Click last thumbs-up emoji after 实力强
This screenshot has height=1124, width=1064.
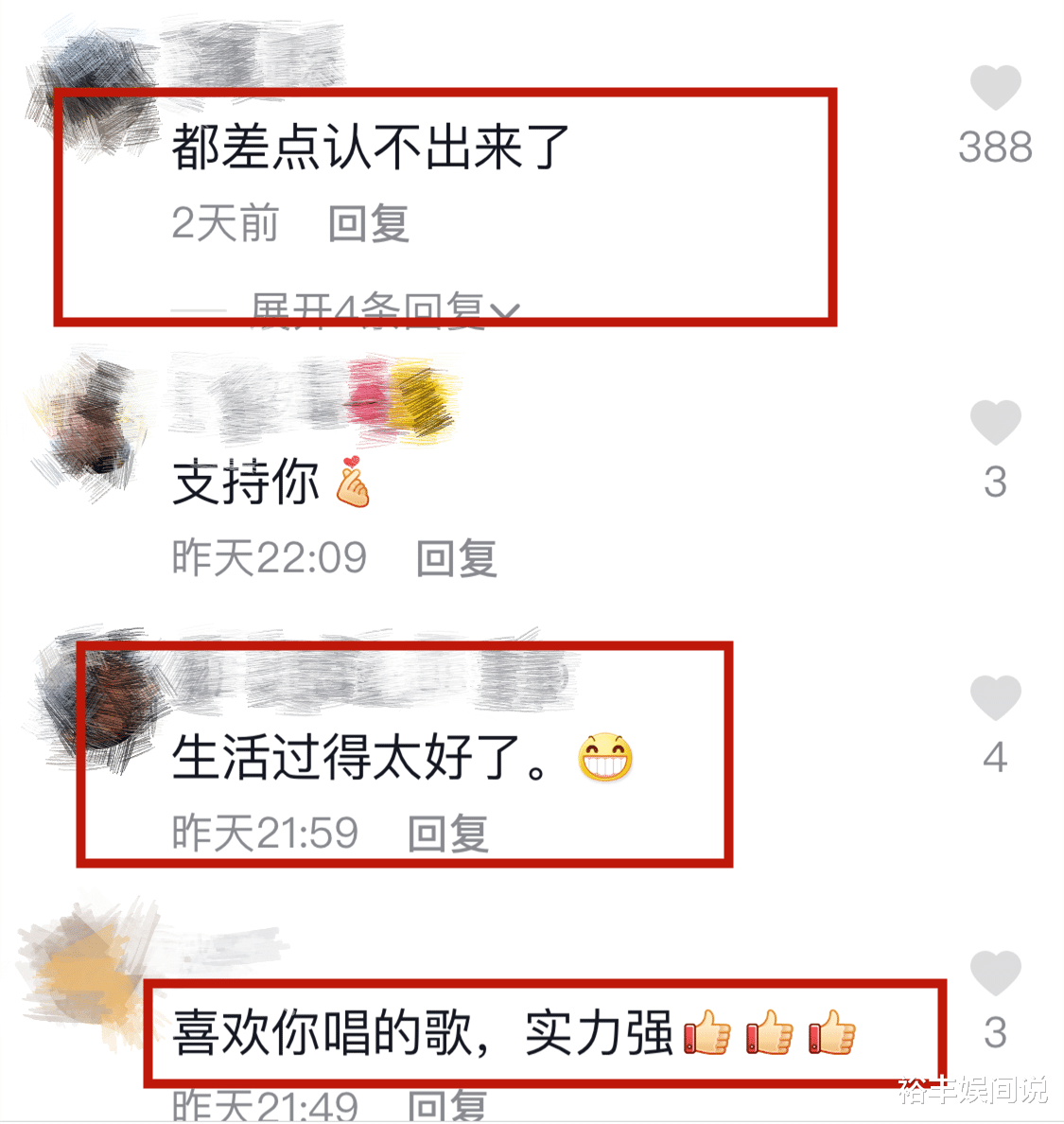(x=832, y=1032)
